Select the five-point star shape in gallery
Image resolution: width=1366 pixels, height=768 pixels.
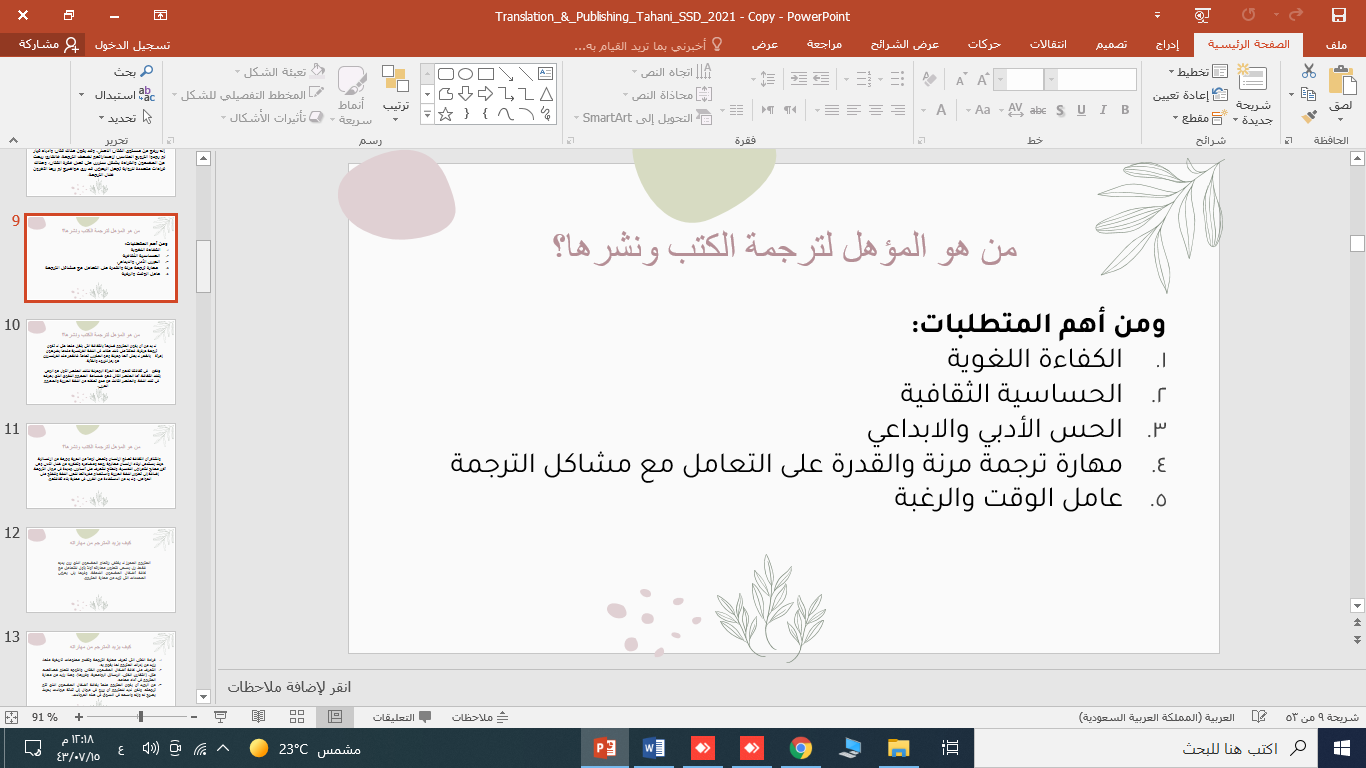pyautogui.click(x=446, y=114)
